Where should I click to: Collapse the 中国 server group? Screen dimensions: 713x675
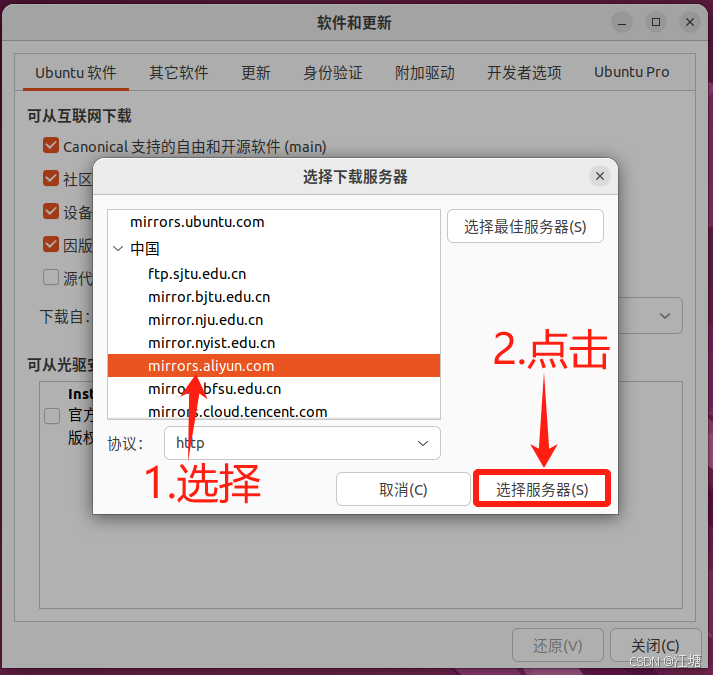pos(118,249)
